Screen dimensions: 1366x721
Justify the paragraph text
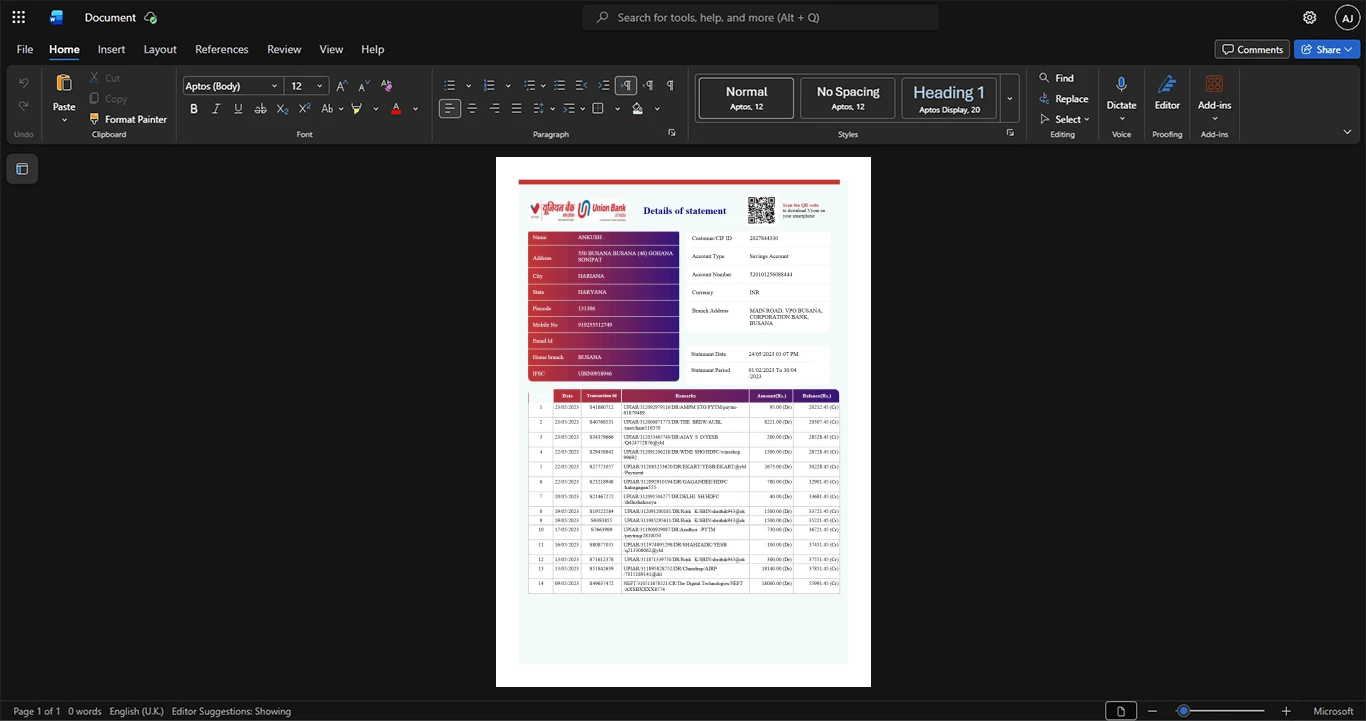pos(516,108)
